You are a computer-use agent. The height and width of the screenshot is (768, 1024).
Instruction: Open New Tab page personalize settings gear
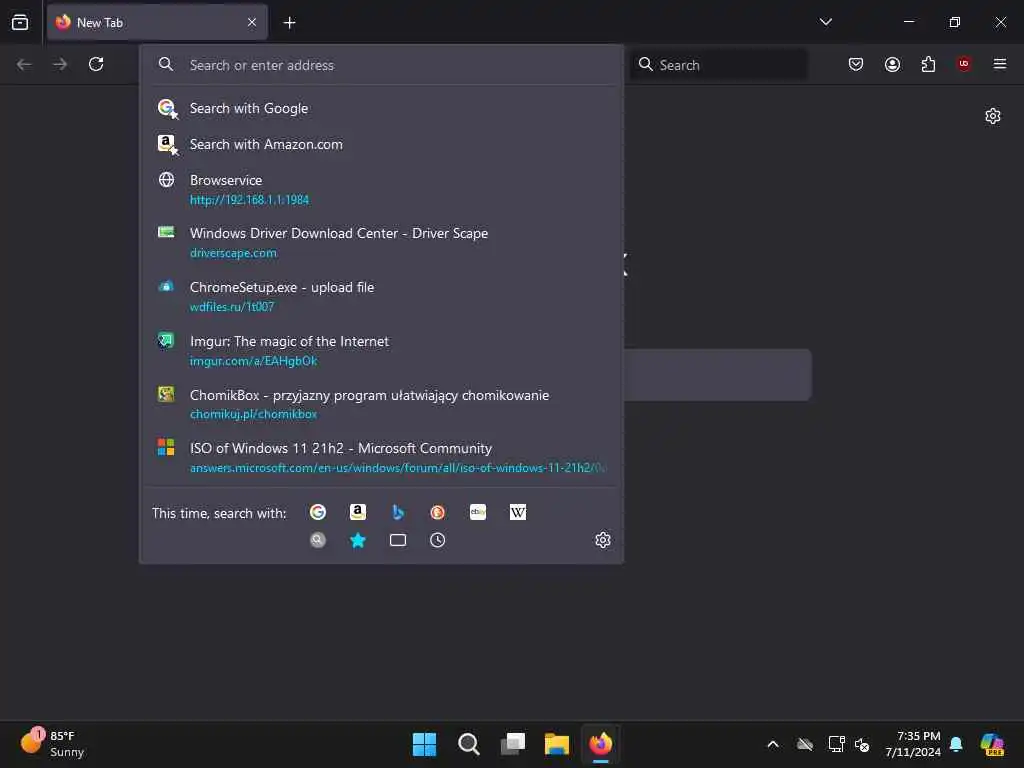coord(993,116)
